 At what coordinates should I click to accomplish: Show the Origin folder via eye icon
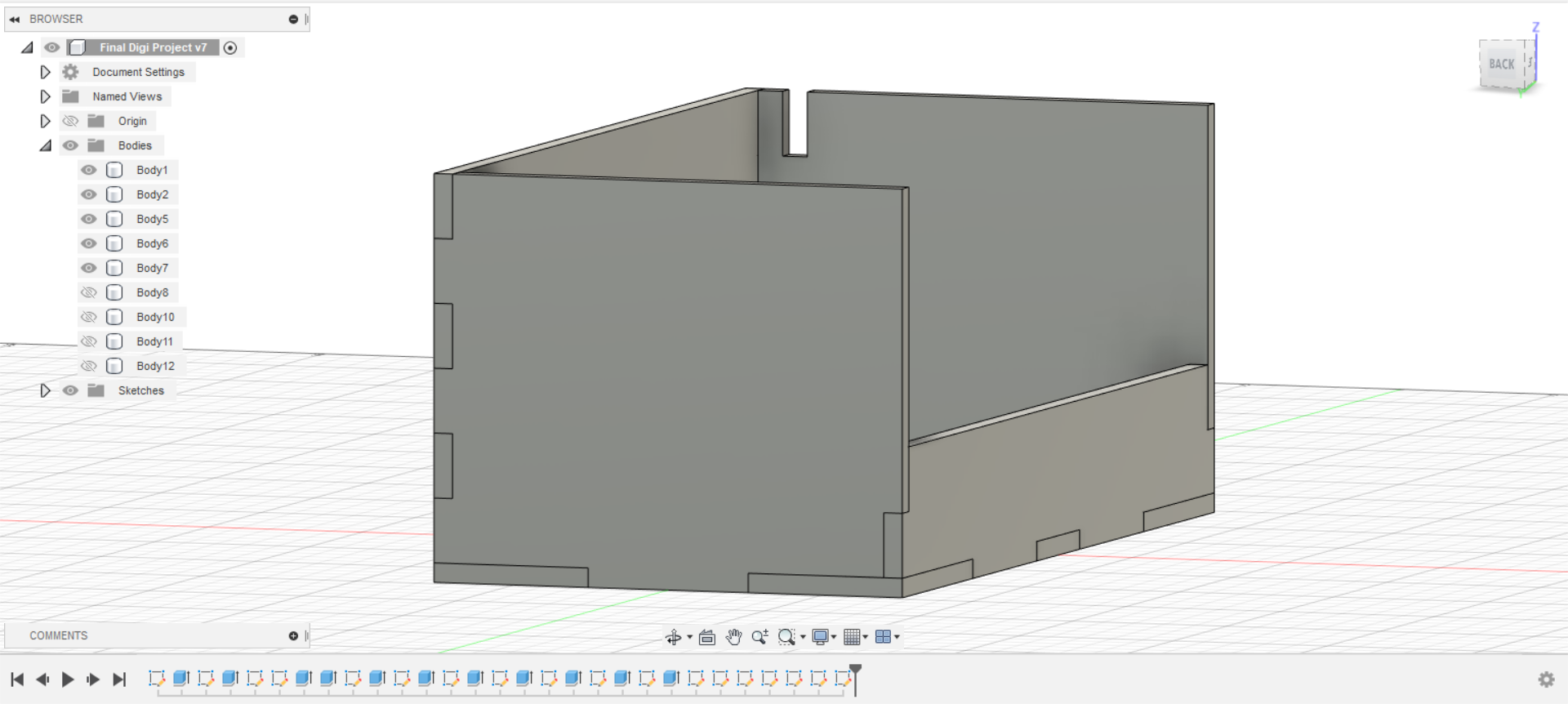(71, 121)
